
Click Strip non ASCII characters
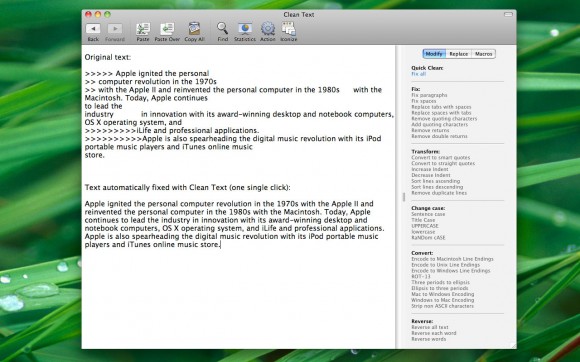(442, 306)
